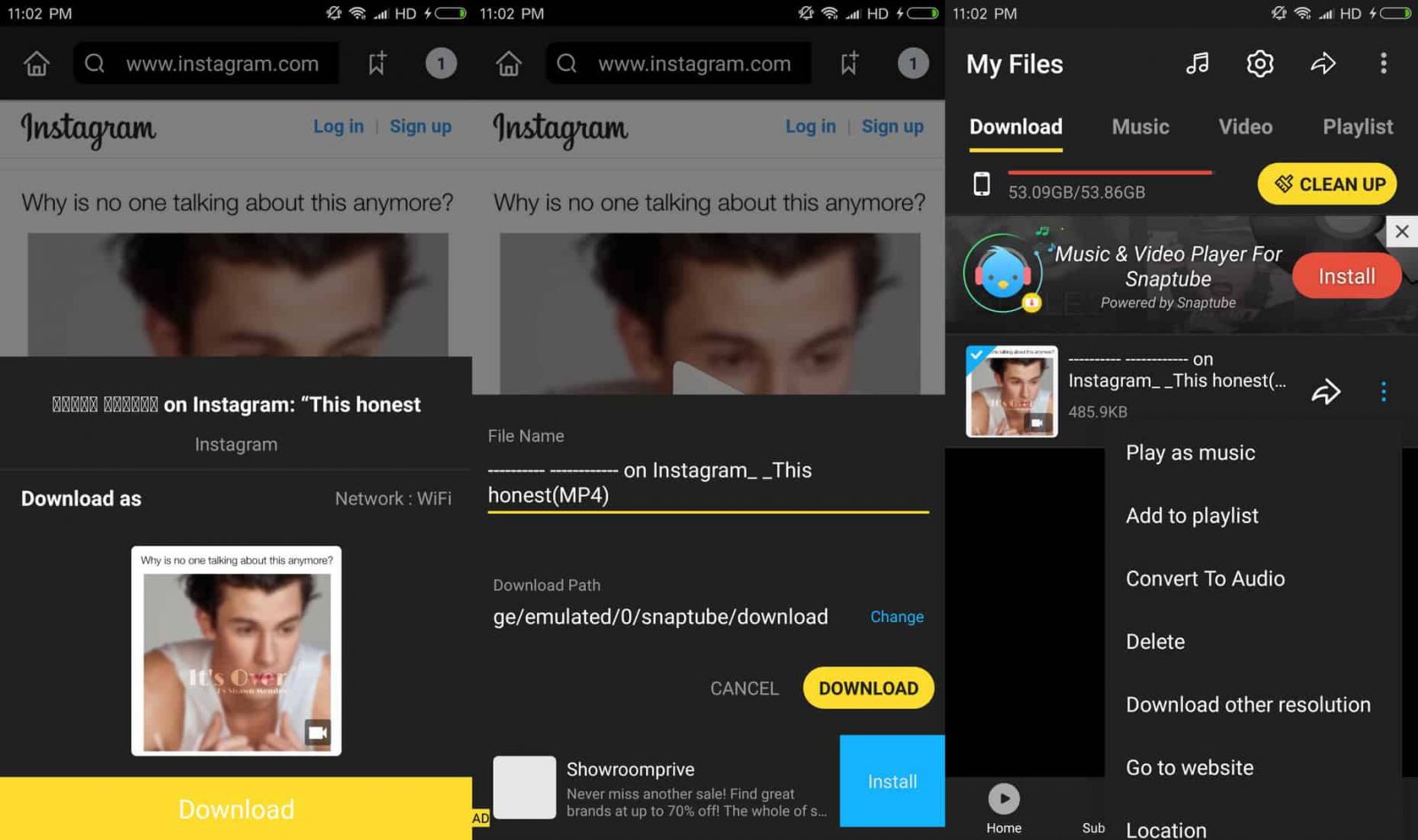
Task: Tap the Showroomprive ad app icon
Action: click(x=525, y=787)
